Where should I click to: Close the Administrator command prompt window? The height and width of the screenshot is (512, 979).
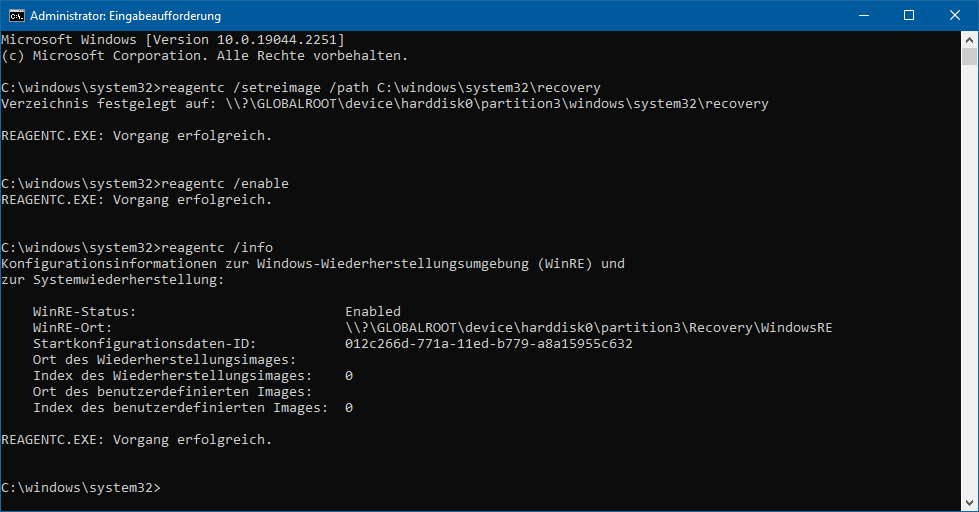click(955, 16)
